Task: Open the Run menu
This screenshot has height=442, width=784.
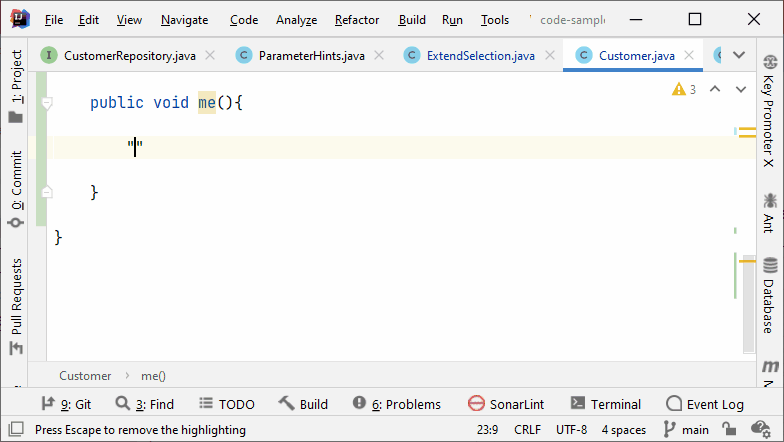Action: 452,20
